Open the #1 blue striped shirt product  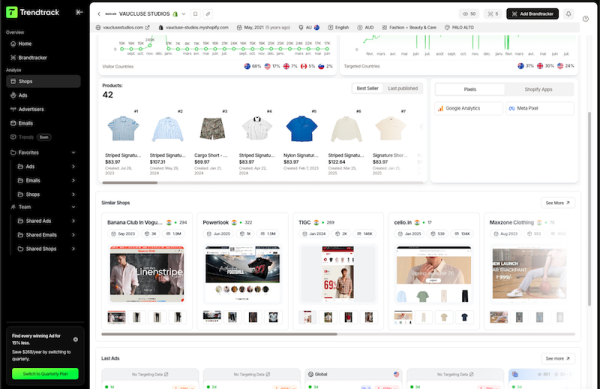(123, 129)
